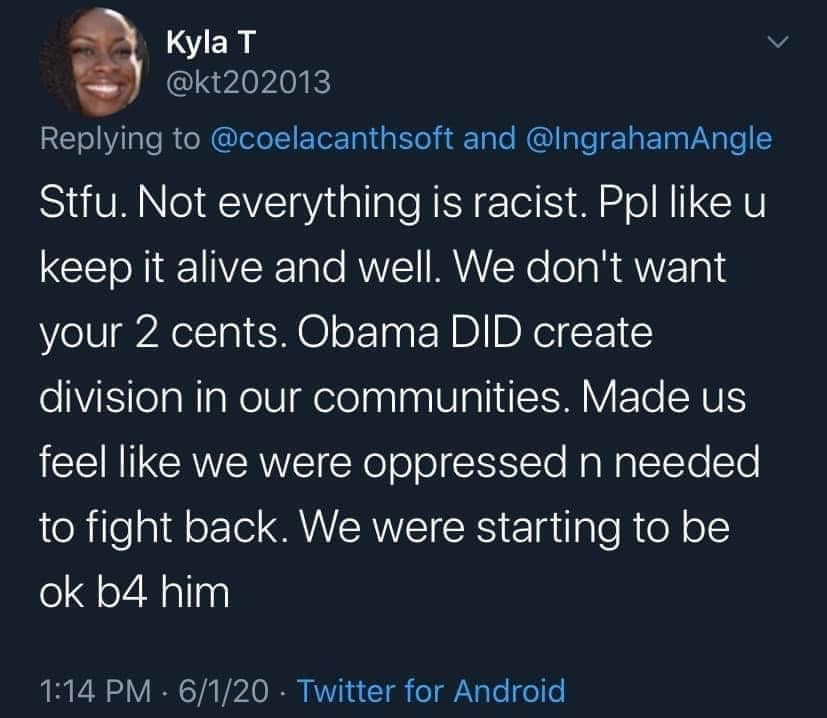Open Kyla T's profile picture
The height and width of the screenshot is (718, 827).
(94, 62)
